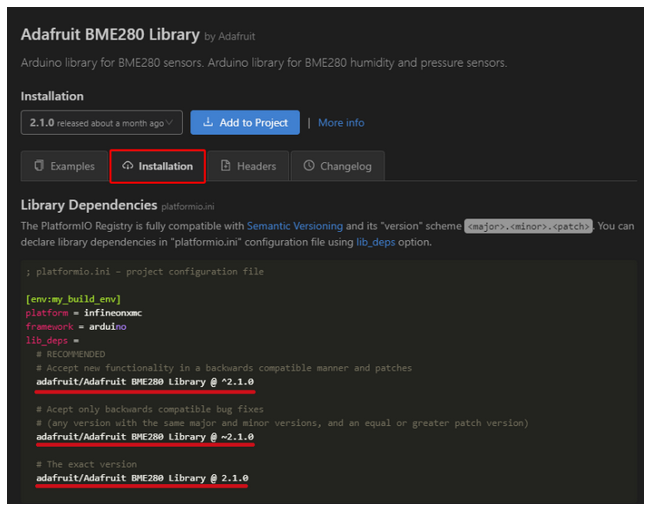Click the platformio.ini project configuration comment
The image size is (651, 512).
[145, 272]
